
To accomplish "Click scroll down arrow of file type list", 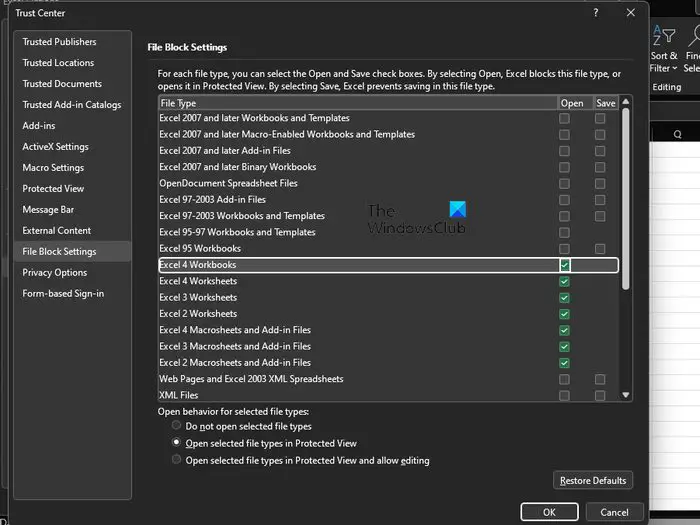I will pyautogui.click(x=625, y=395).
